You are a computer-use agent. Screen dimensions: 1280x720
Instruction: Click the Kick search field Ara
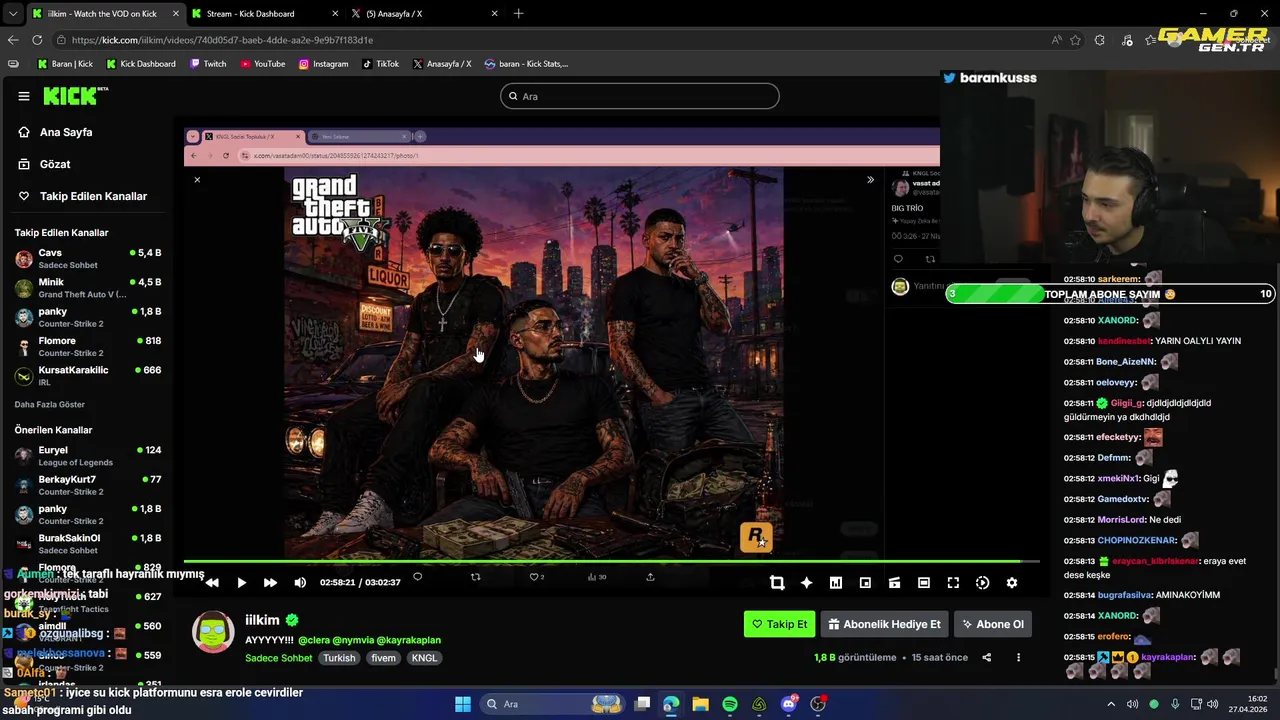640,96
